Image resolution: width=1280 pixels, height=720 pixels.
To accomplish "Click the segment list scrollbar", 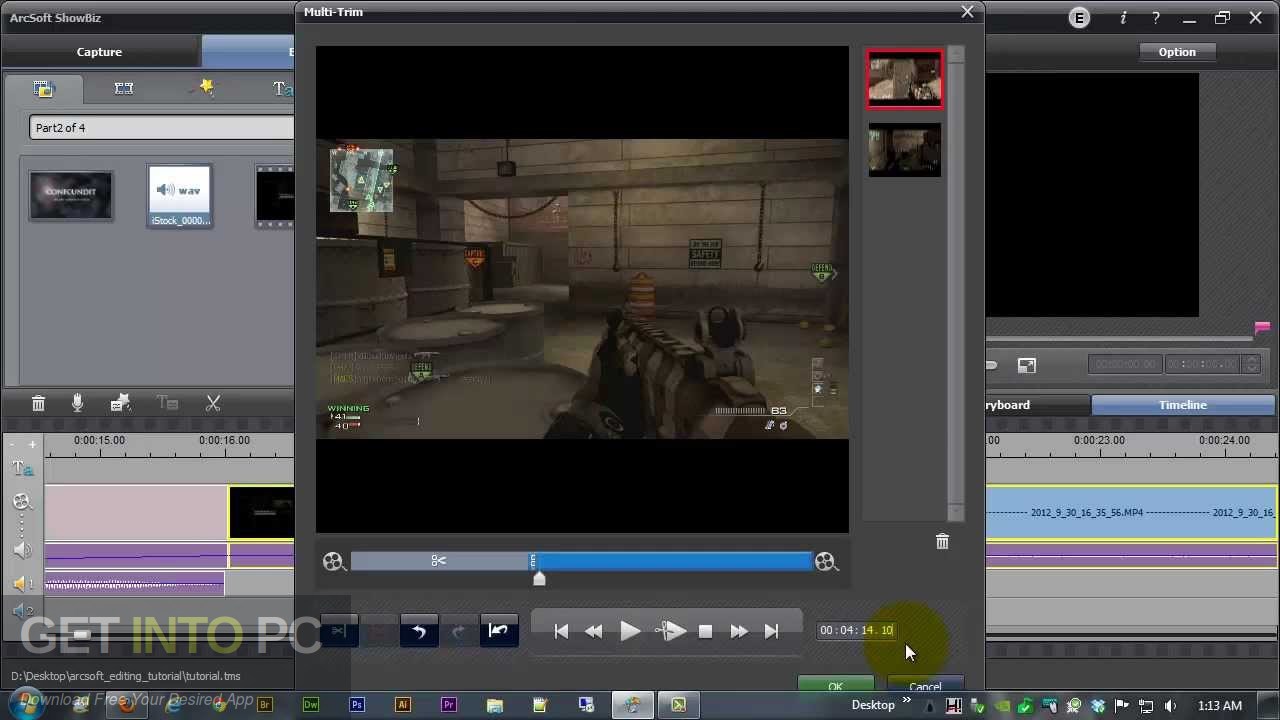I will (956, 283).
